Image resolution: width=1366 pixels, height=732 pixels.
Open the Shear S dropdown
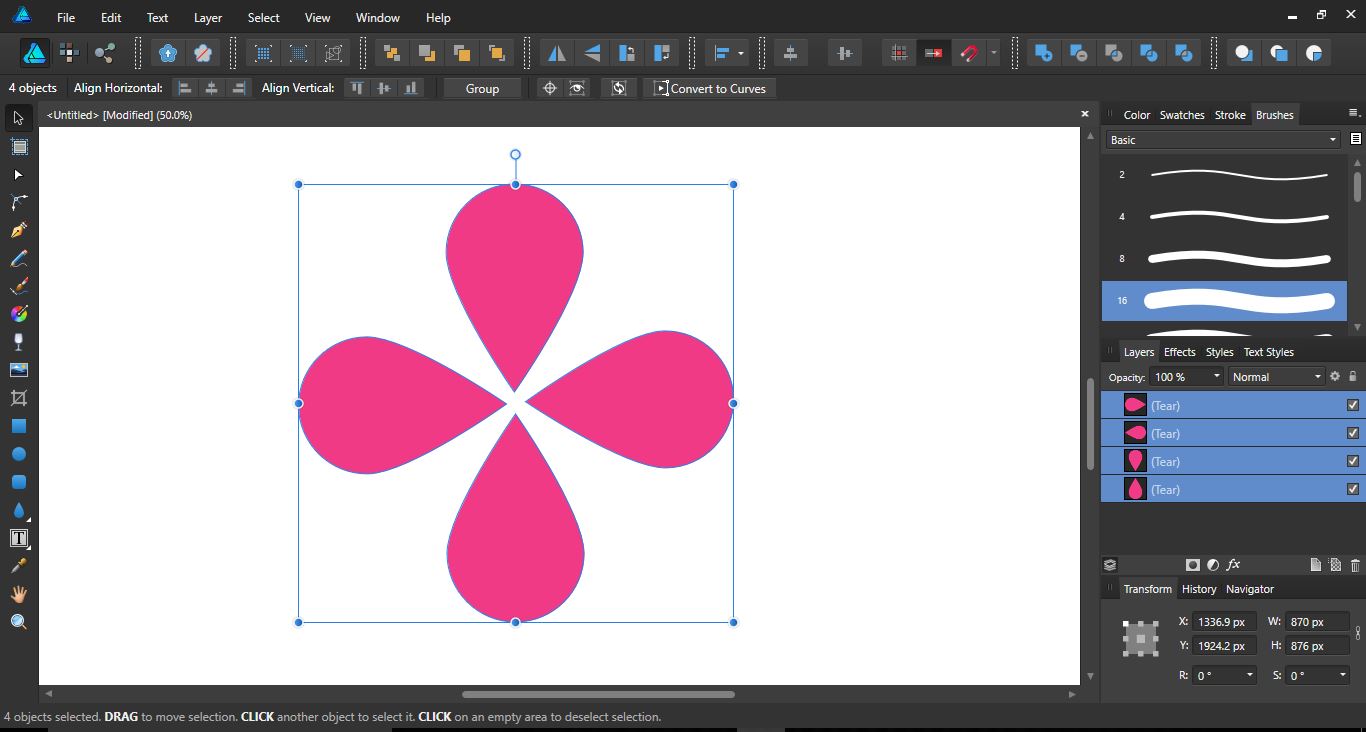coord(1342,675)
